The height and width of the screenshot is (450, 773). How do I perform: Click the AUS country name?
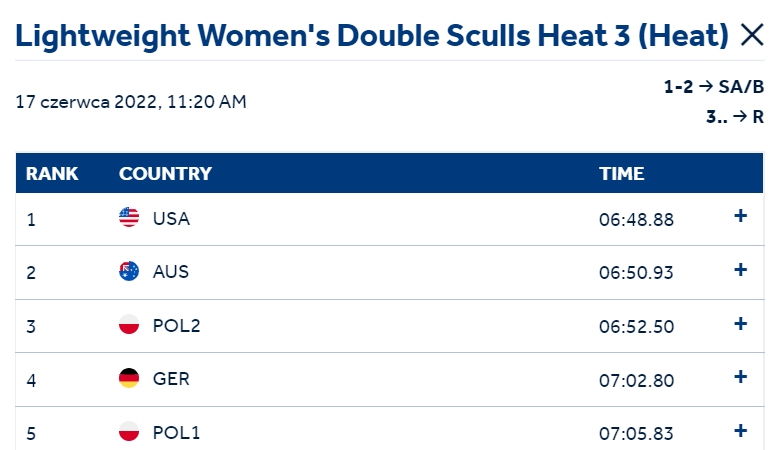tap(171, 272)
